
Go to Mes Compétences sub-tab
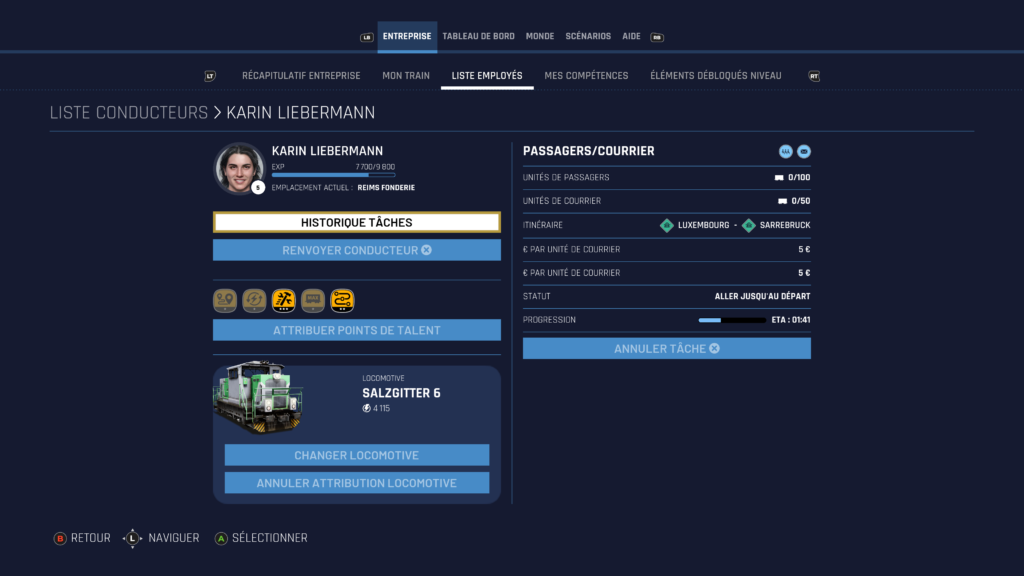tap(586, 76)
